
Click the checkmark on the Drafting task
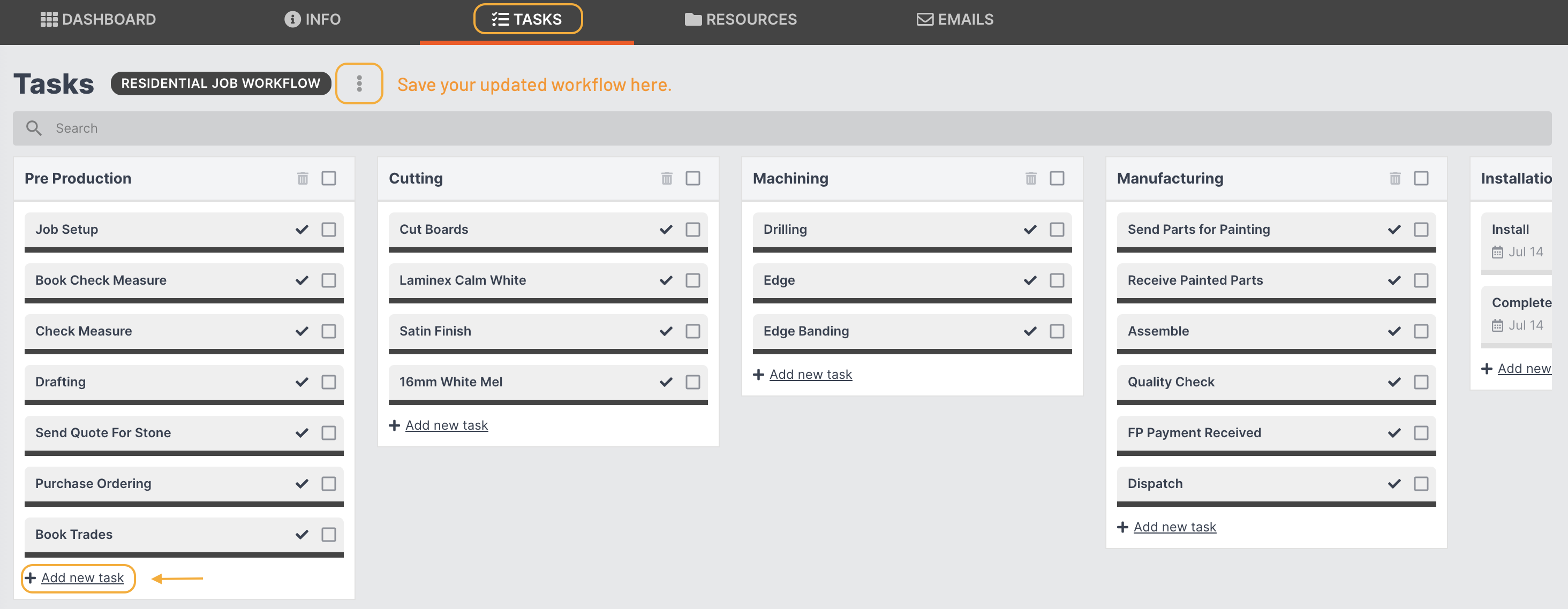pos(302,382)
